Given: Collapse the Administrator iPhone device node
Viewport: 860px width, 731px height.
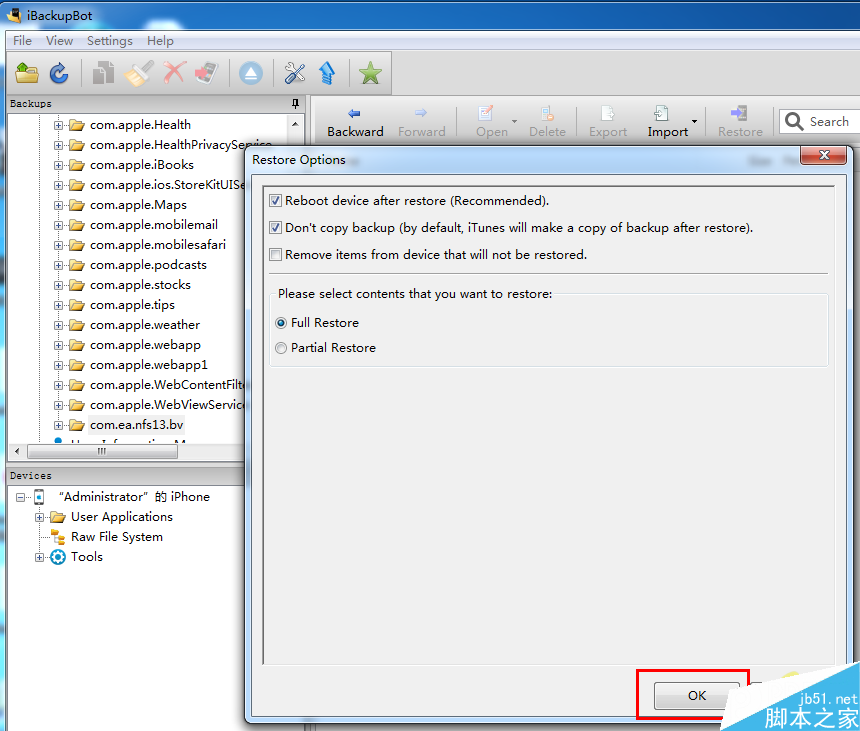Looking at the screenshot, I should pos(20,497).
